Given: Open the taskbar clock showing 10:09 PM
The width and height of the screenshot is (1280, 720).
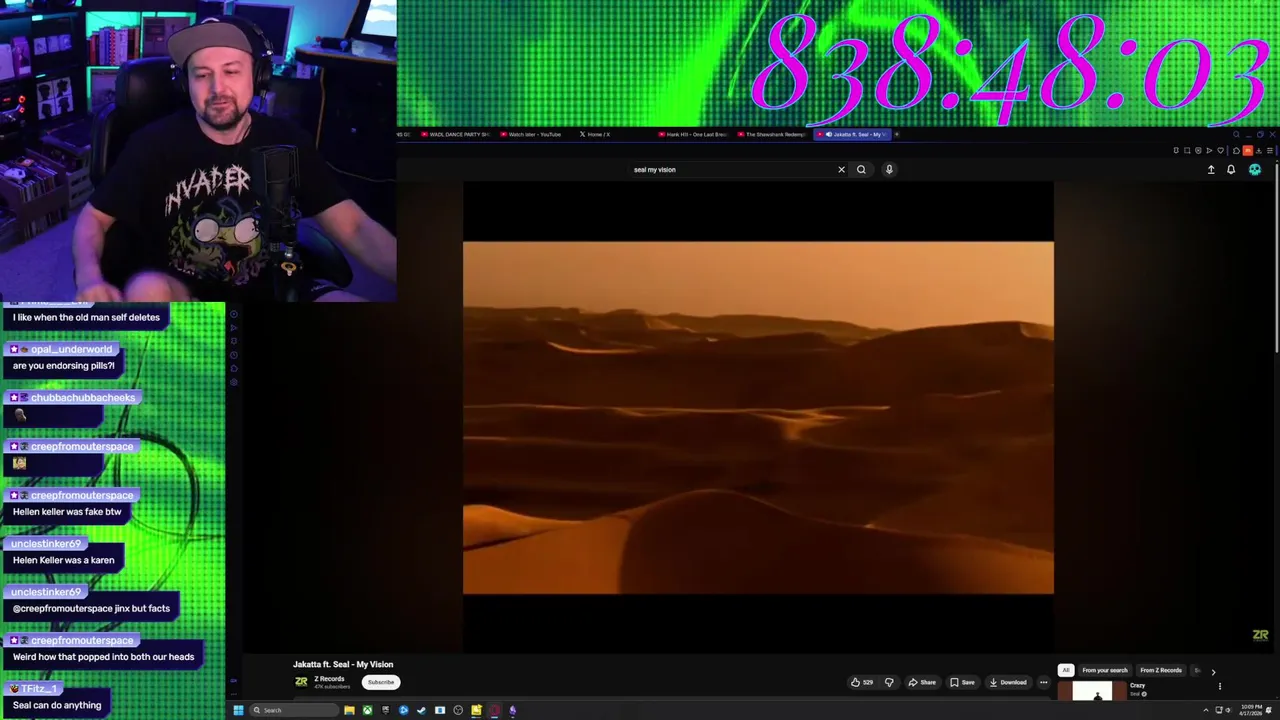Looking at the screenshot, I should point(1250,710).
